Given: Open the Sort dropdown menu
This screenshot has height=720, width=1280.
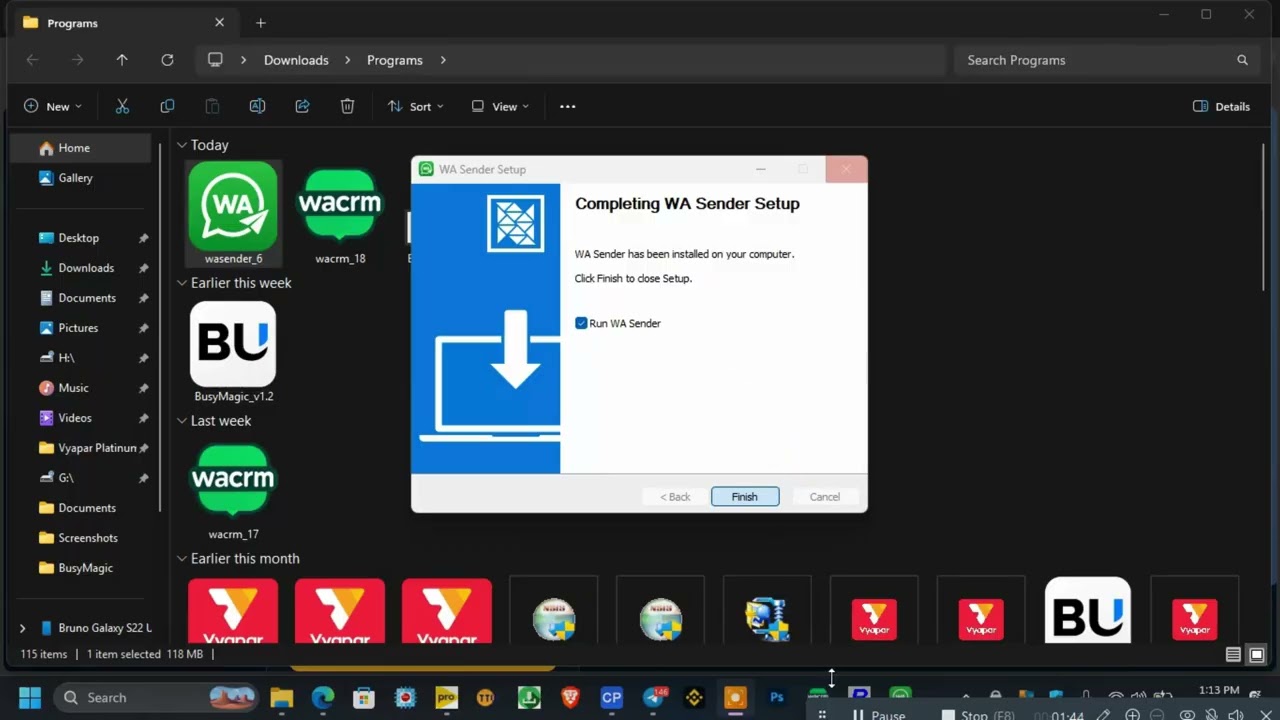Looking at the screenshot, I should coord(415,106).
